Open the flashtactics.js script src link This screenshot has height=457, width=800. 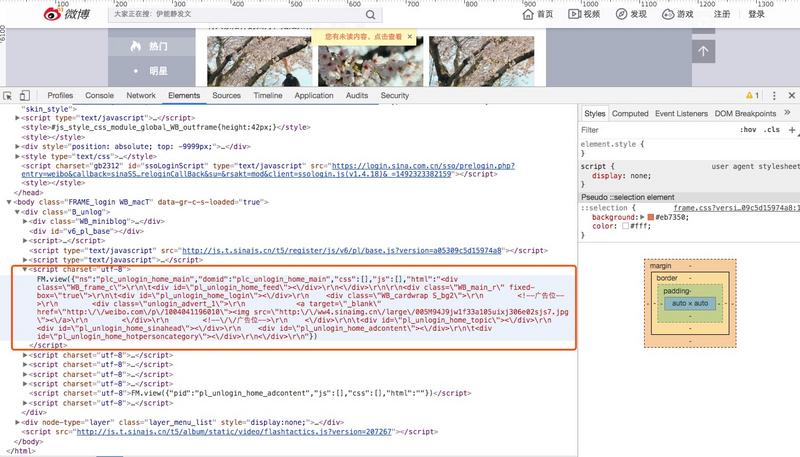click(234, 431)
